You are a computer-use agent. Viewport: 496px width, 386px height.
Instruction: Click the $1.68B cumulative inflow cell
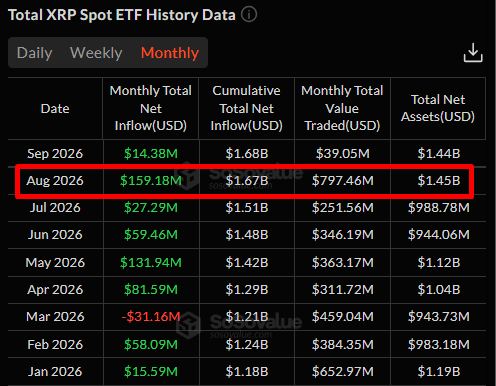click(247, 153)
